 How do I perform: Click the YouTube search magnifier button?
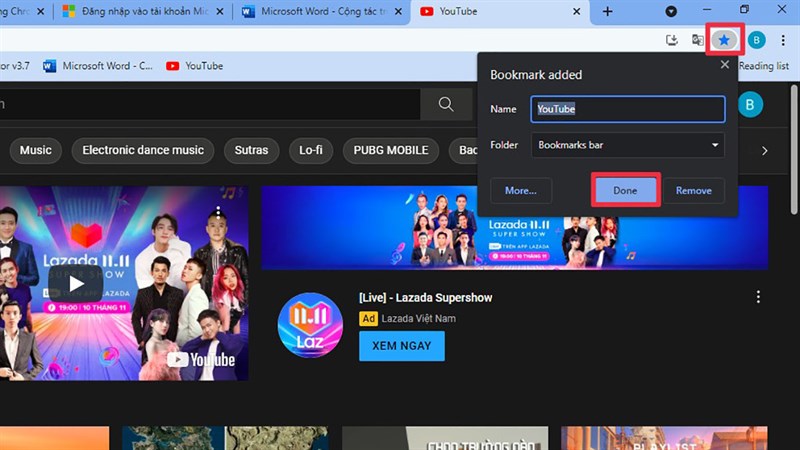[446, 104]
